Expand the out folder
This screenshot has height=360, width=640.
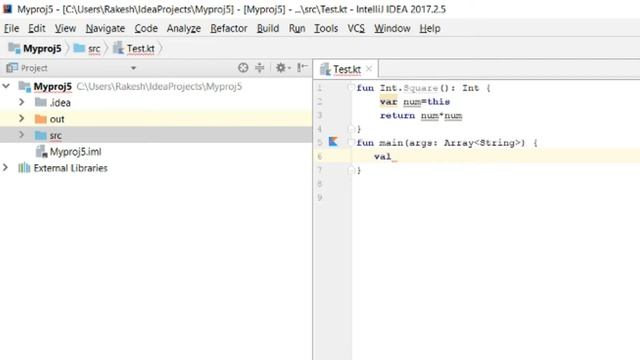pos(22,119)
